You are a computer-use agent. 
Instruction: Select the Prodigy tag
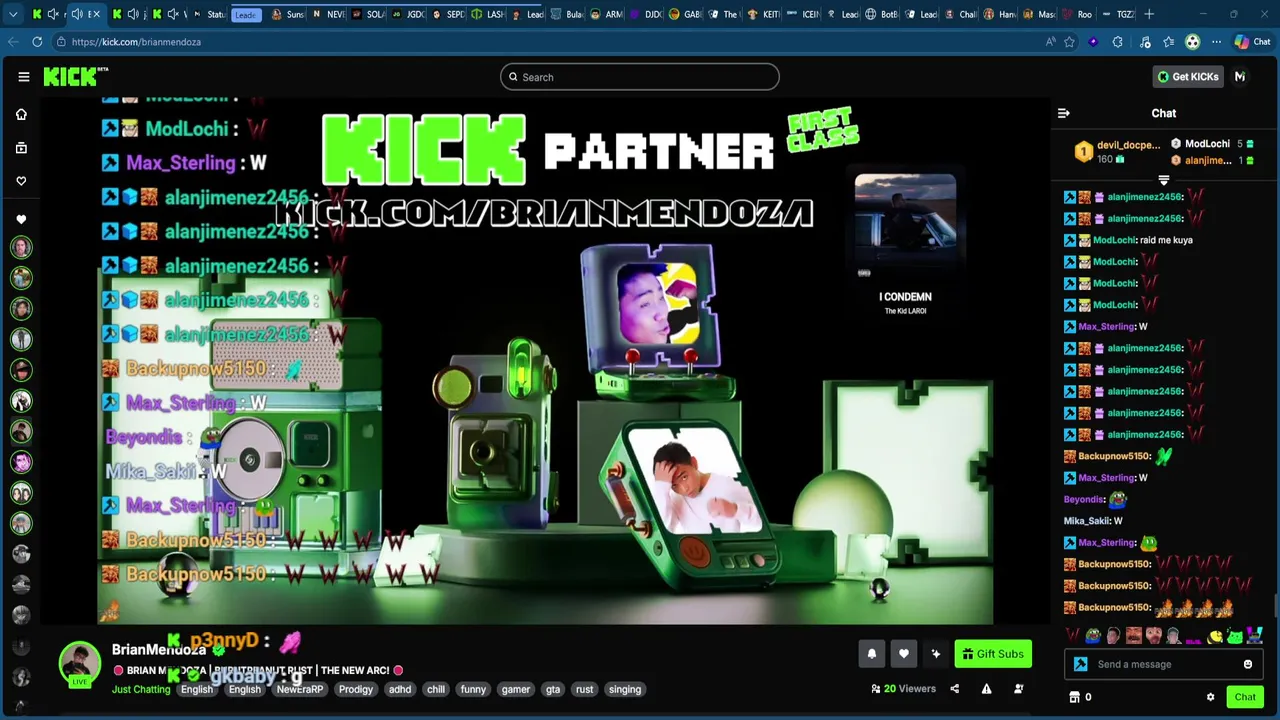click(x=355, y=689)
